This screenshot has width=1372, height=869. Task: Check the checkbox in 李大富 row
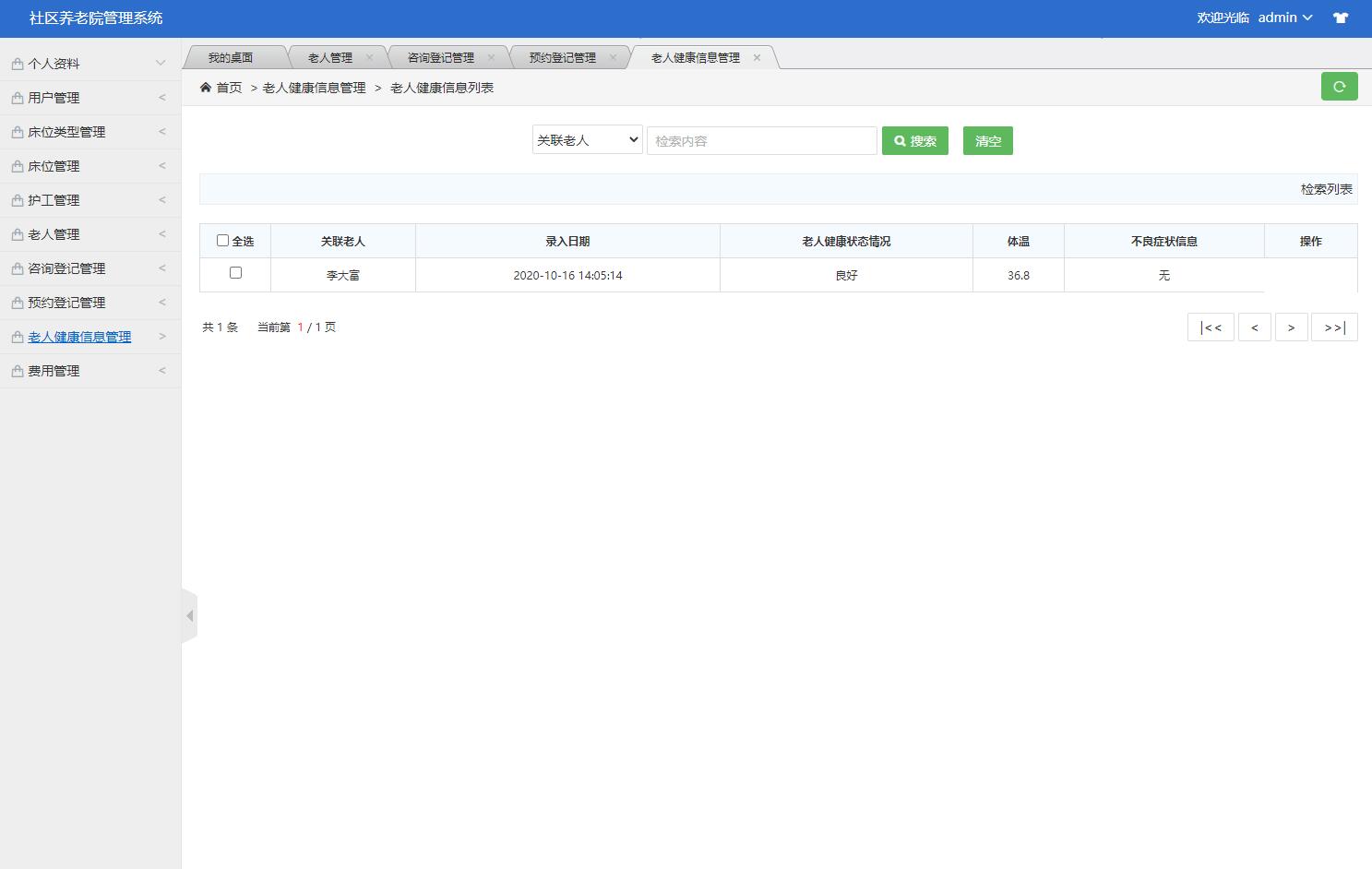coord(235,273)
